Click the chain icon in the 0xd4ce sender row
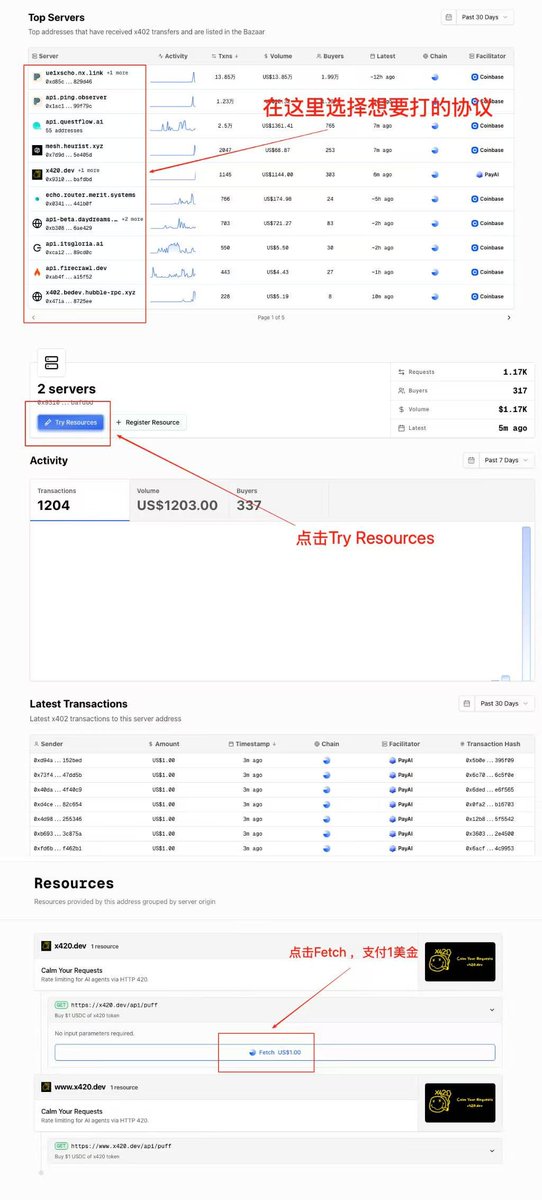Screen dimensions: 542x1200 click(x=329, y=804)
